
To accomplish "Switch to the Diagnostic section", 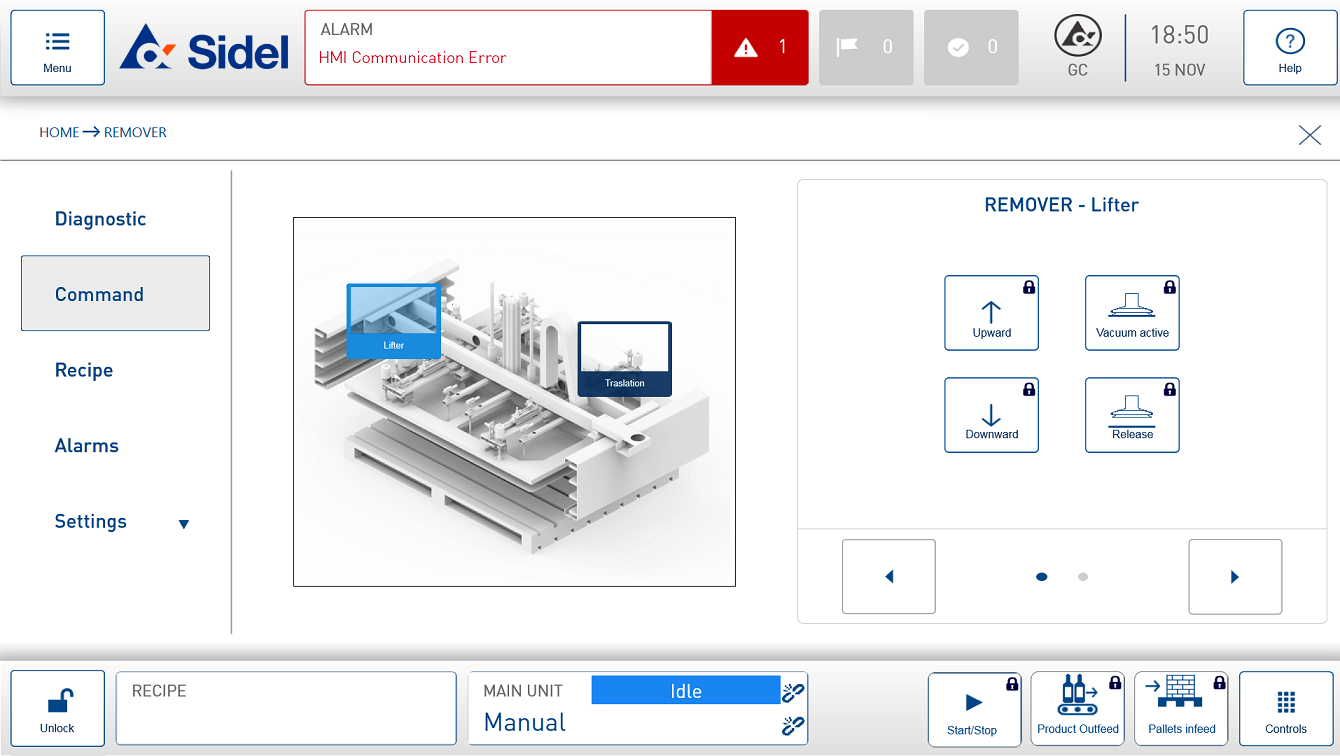I will point(100,218).
